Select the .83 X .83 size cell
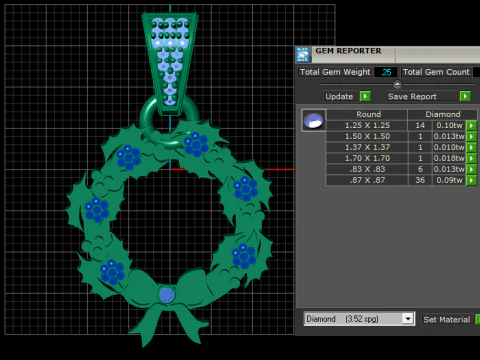Viewport: 480px width, 360px height. coord(367,169)
